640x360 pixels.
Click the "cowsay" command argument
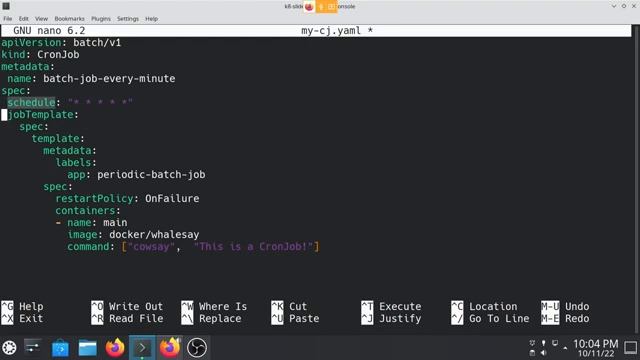pyautogui.click(x=151, y=247)
